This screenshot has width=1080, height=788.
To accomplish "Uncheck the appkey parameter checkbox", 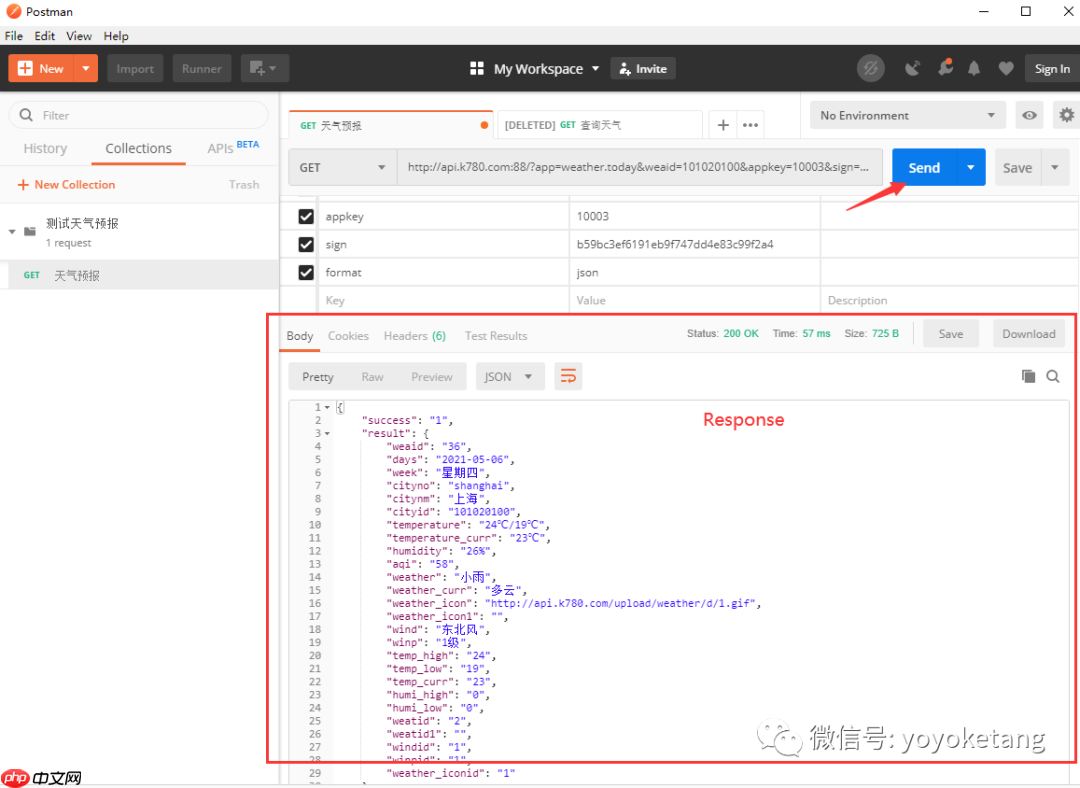I will pos(306,216).
